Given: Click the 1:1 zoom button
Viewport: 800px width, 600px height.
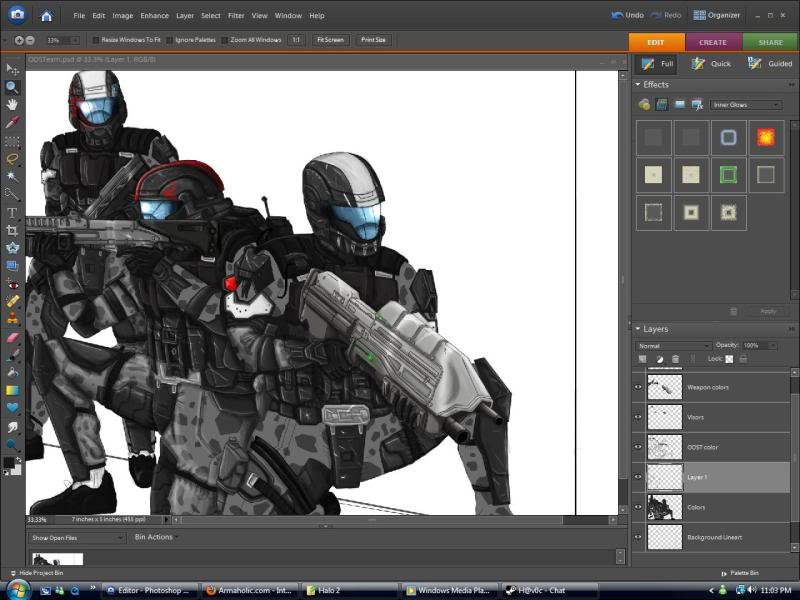Looking at the screenshot, I should click(296, 40).
